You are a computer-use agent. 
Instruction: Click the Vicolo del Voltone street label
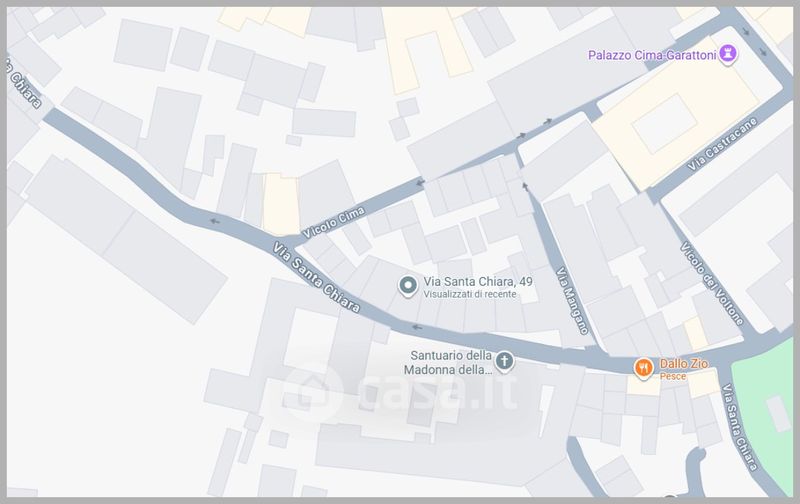(712, 283)
